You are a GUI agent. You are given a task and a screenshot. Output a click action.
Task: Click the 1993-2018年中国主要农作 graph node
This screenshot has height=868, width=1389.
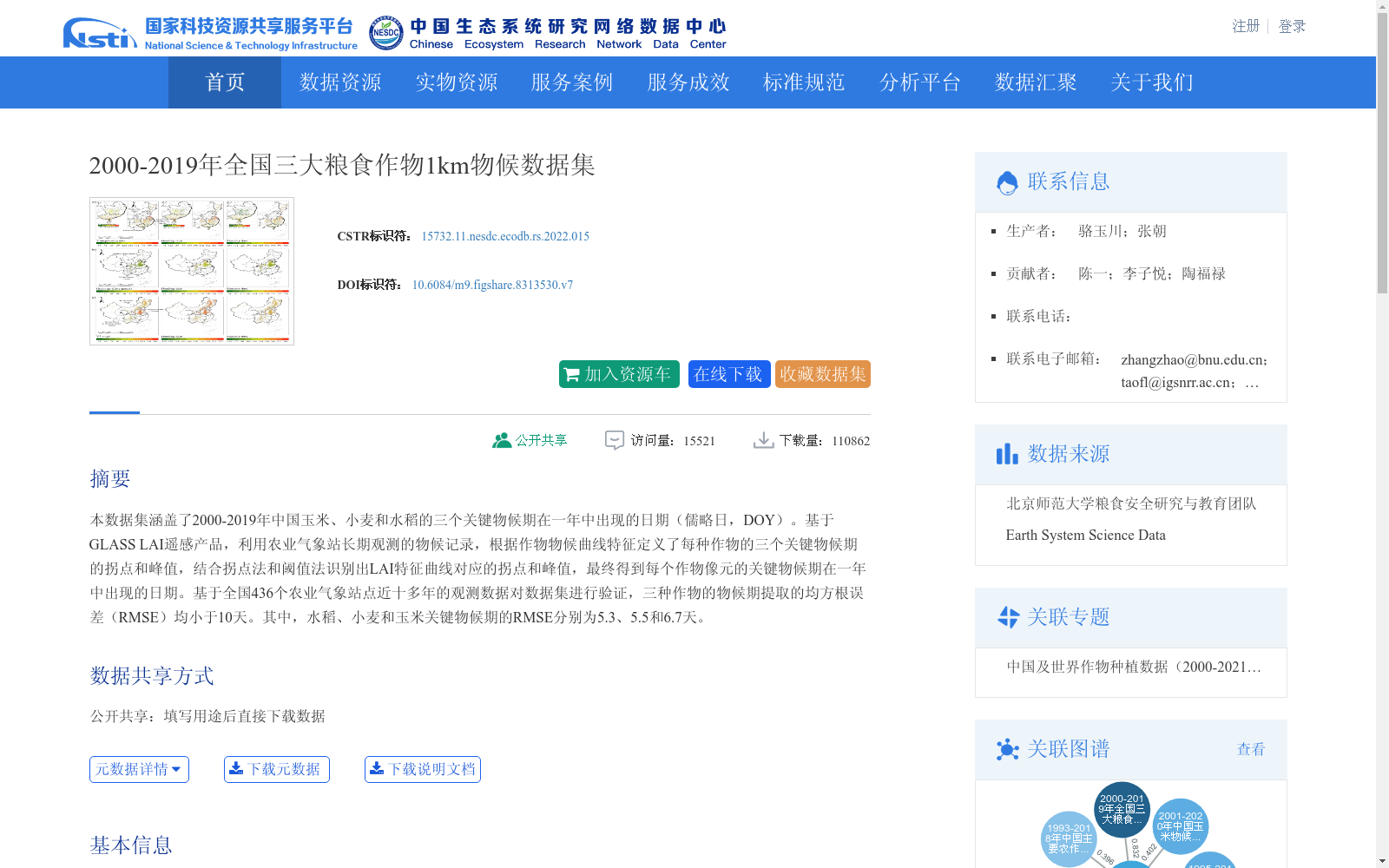[1069, 838]
